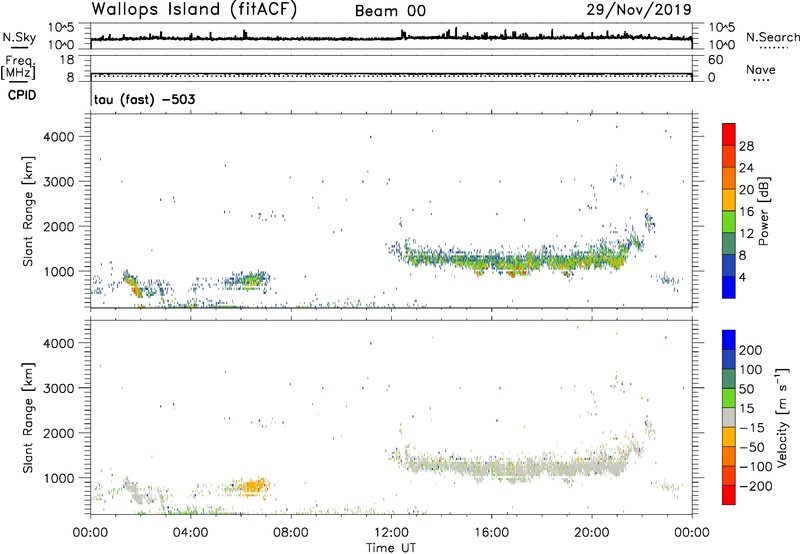Click the 'N.Sky' legend label
The image size is (800, 554).
19,37
